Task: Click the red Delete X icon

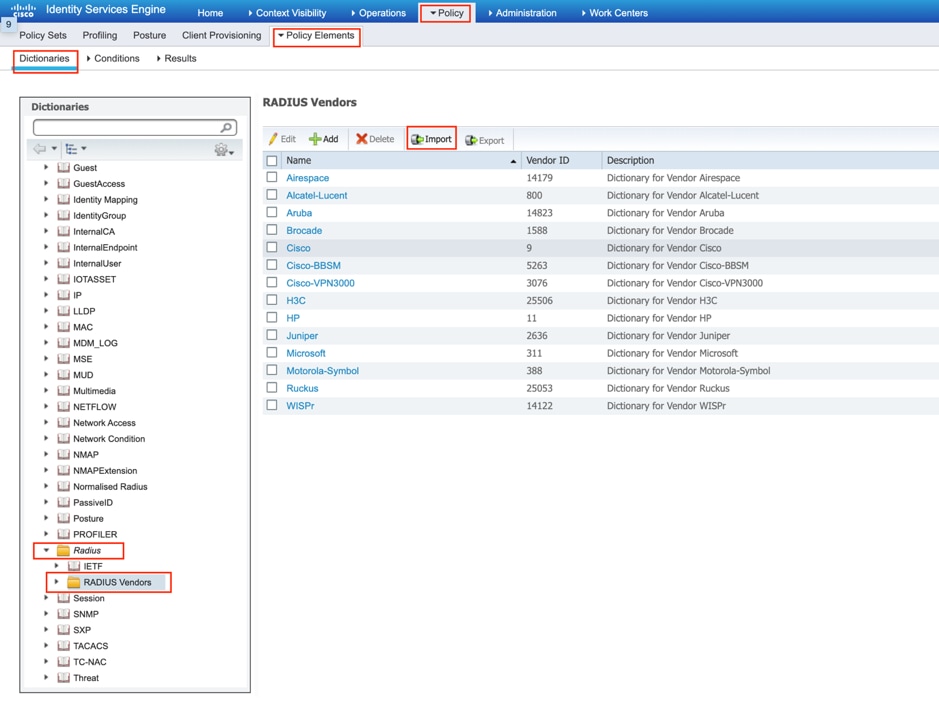Action: [362, 140]
